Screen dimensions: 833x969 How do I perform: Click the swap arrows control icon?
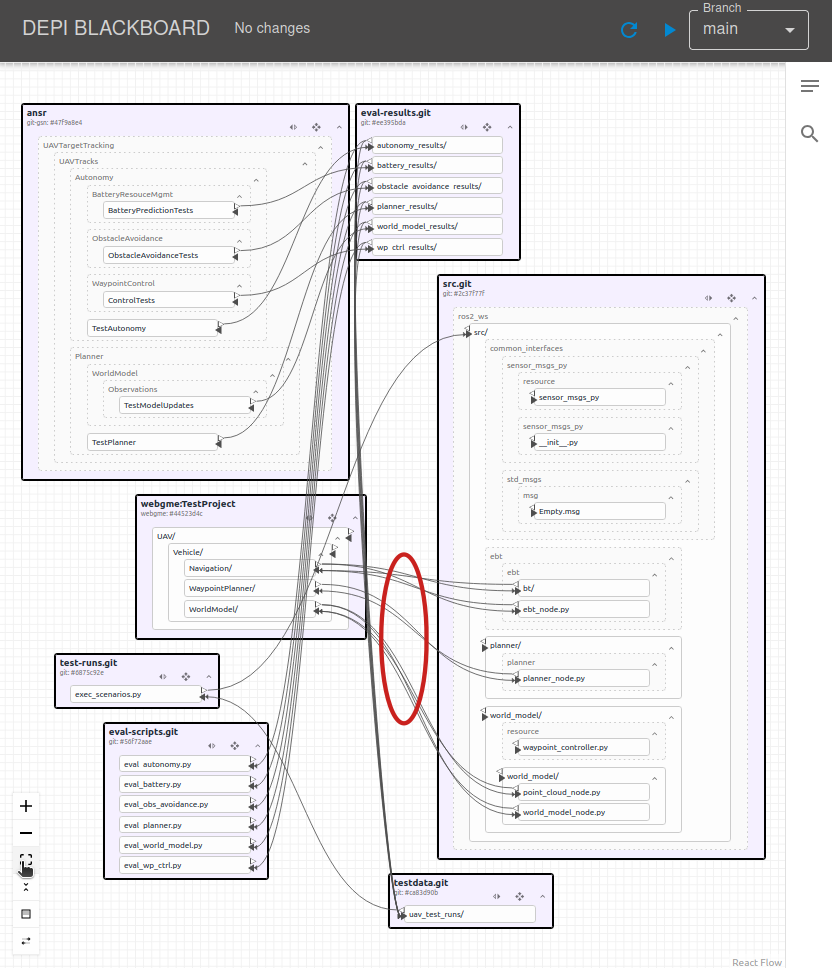(26, 941)
